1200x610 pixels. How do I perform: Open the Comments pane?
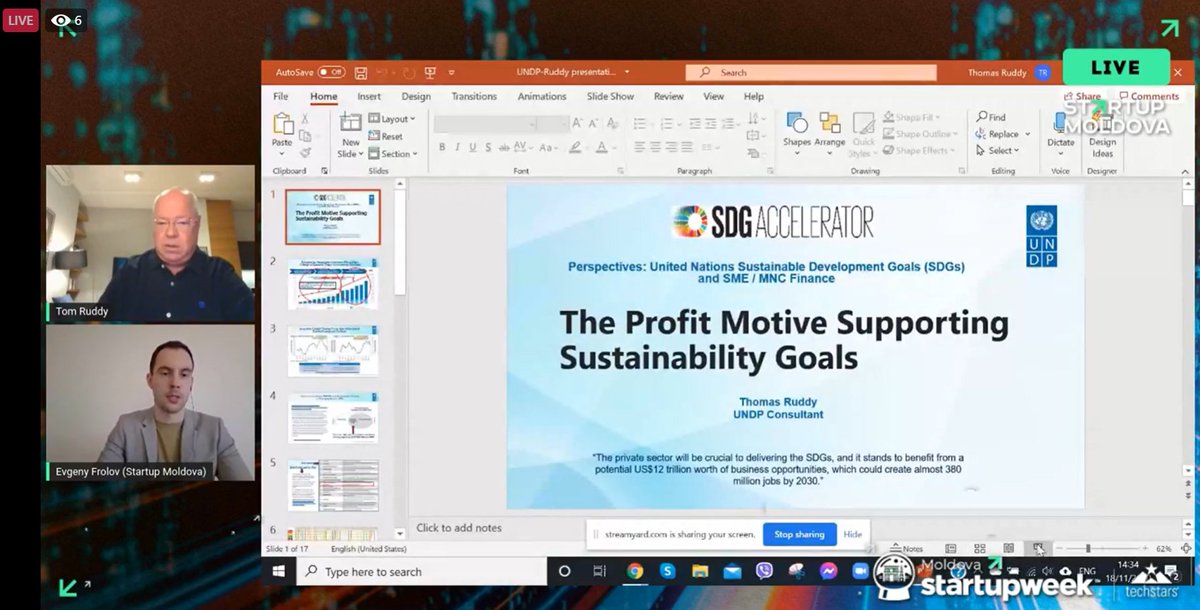[x=1150, y=97]
